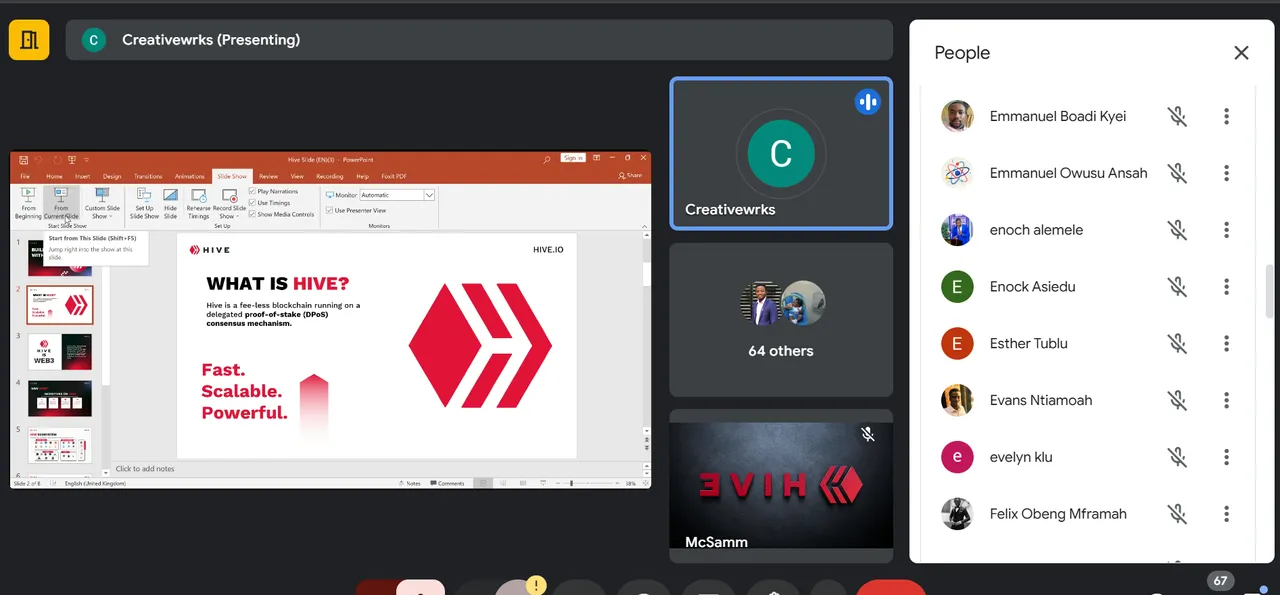Click participant count badge showing 67
The height and width of the screenshot is (595, 1280).
coord(1220,581)
